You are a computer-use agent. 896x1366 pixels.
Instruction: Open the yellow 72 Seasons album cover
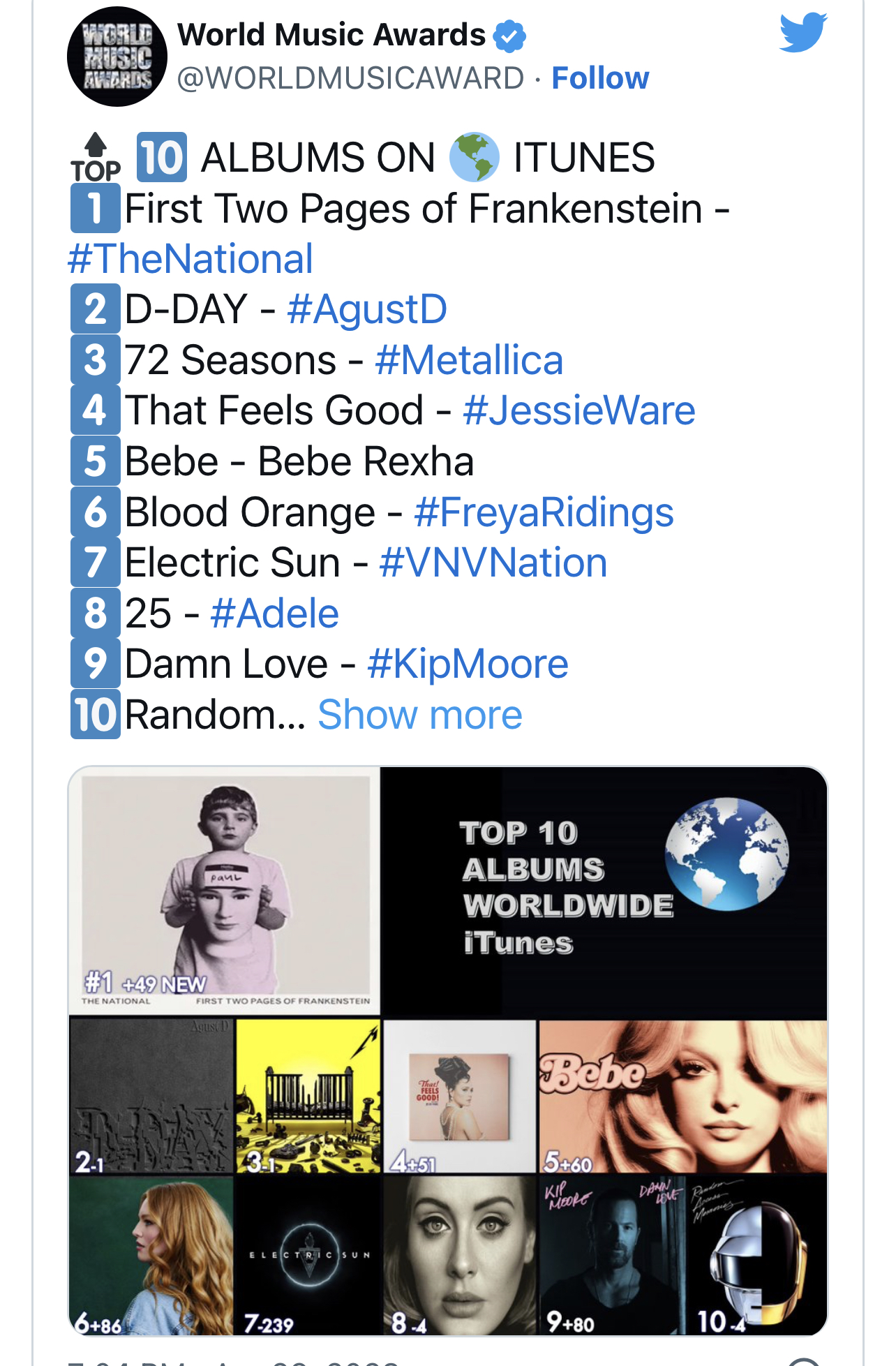pos(308,1096)
